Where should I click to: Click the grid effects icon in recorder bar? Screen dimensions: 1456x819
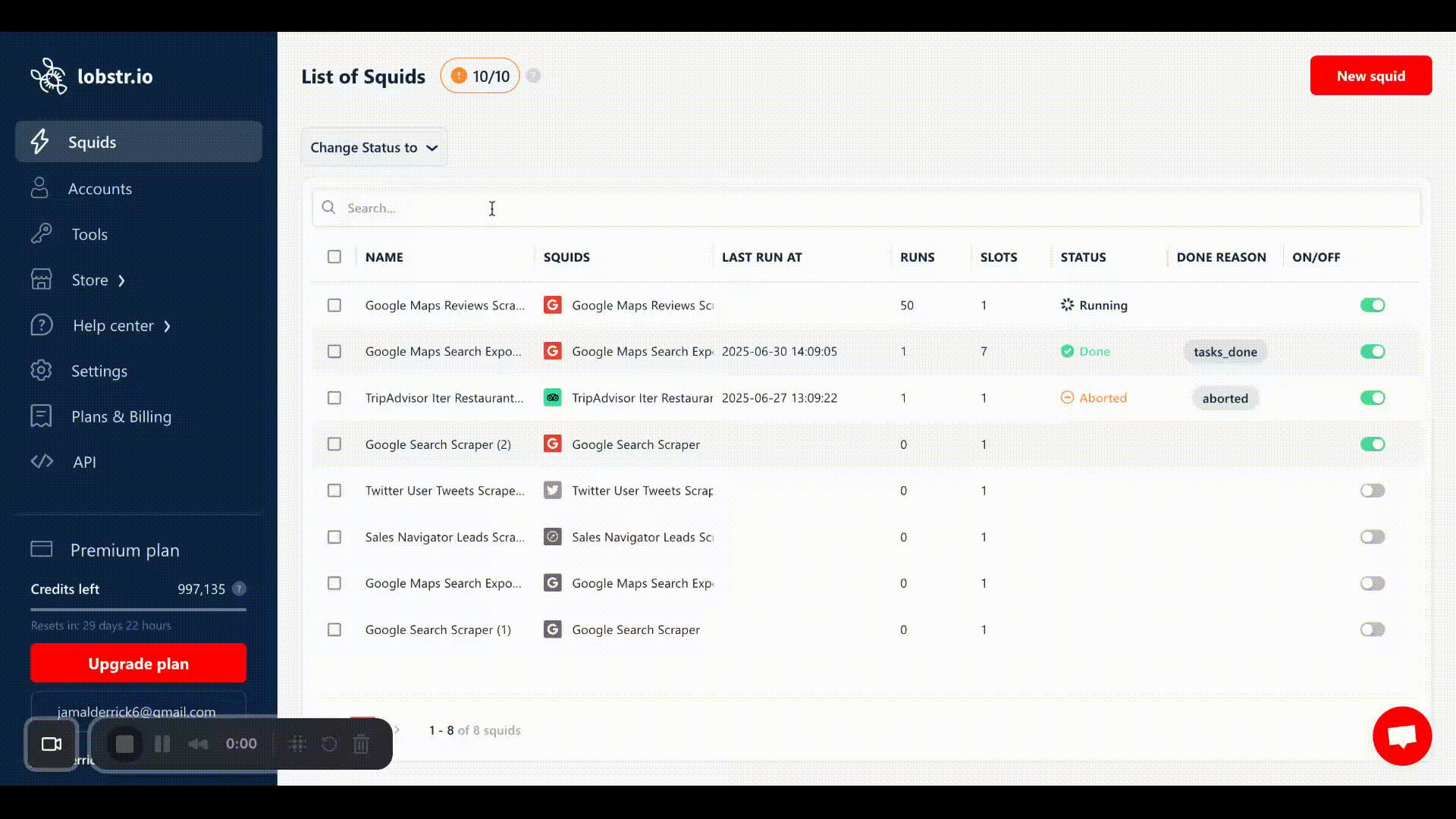(x=298, y=744)
